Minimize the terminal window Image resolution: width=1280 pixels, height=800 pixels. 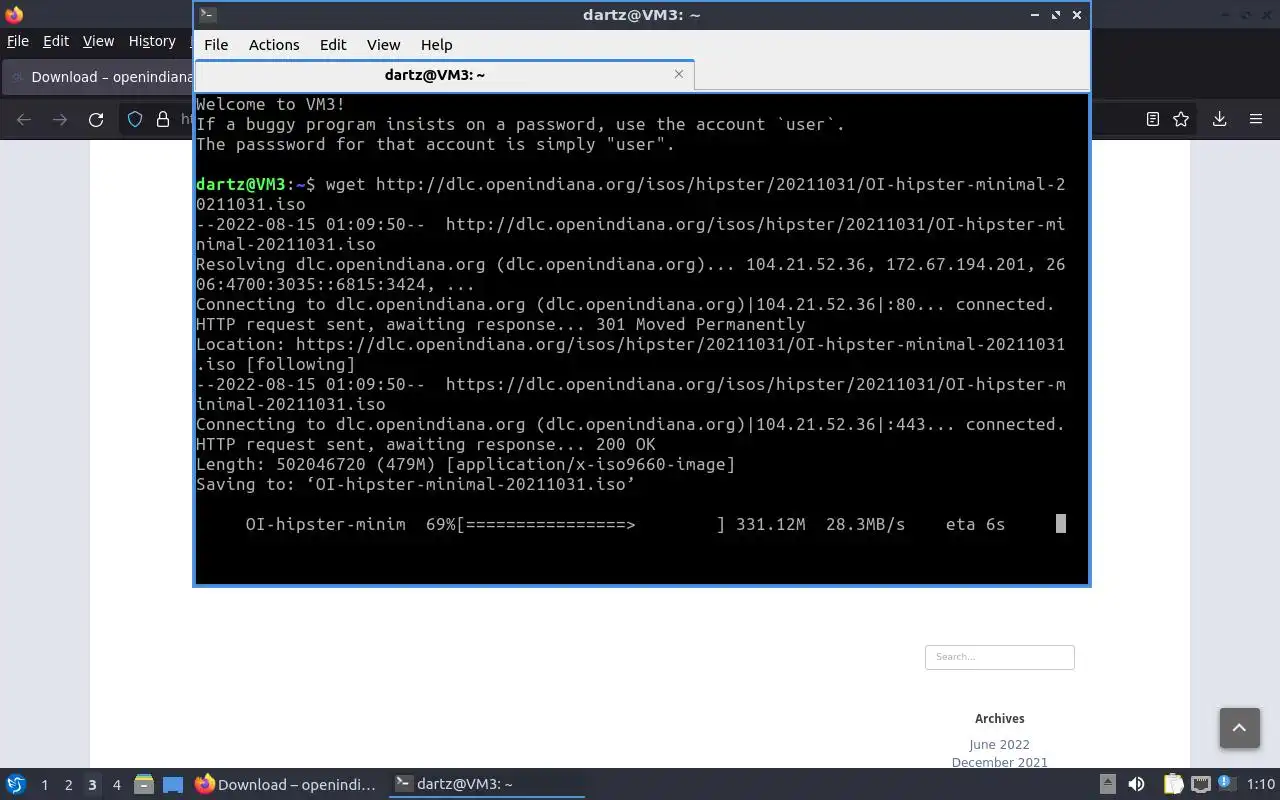1035,15
